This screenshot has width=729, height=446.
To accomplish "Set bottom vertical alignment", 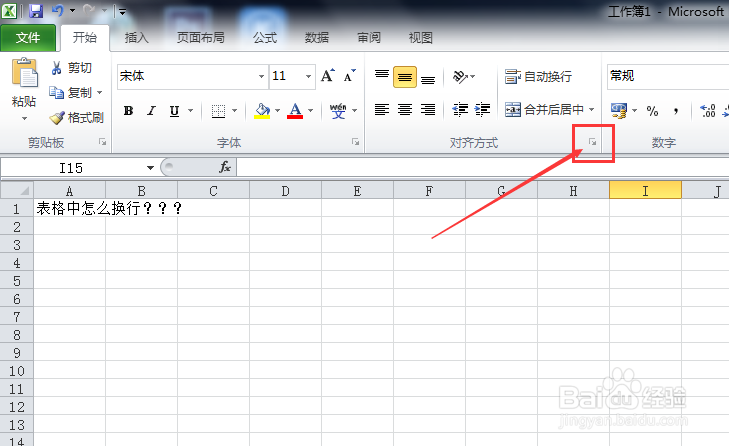I will click(x=428, y=79).
